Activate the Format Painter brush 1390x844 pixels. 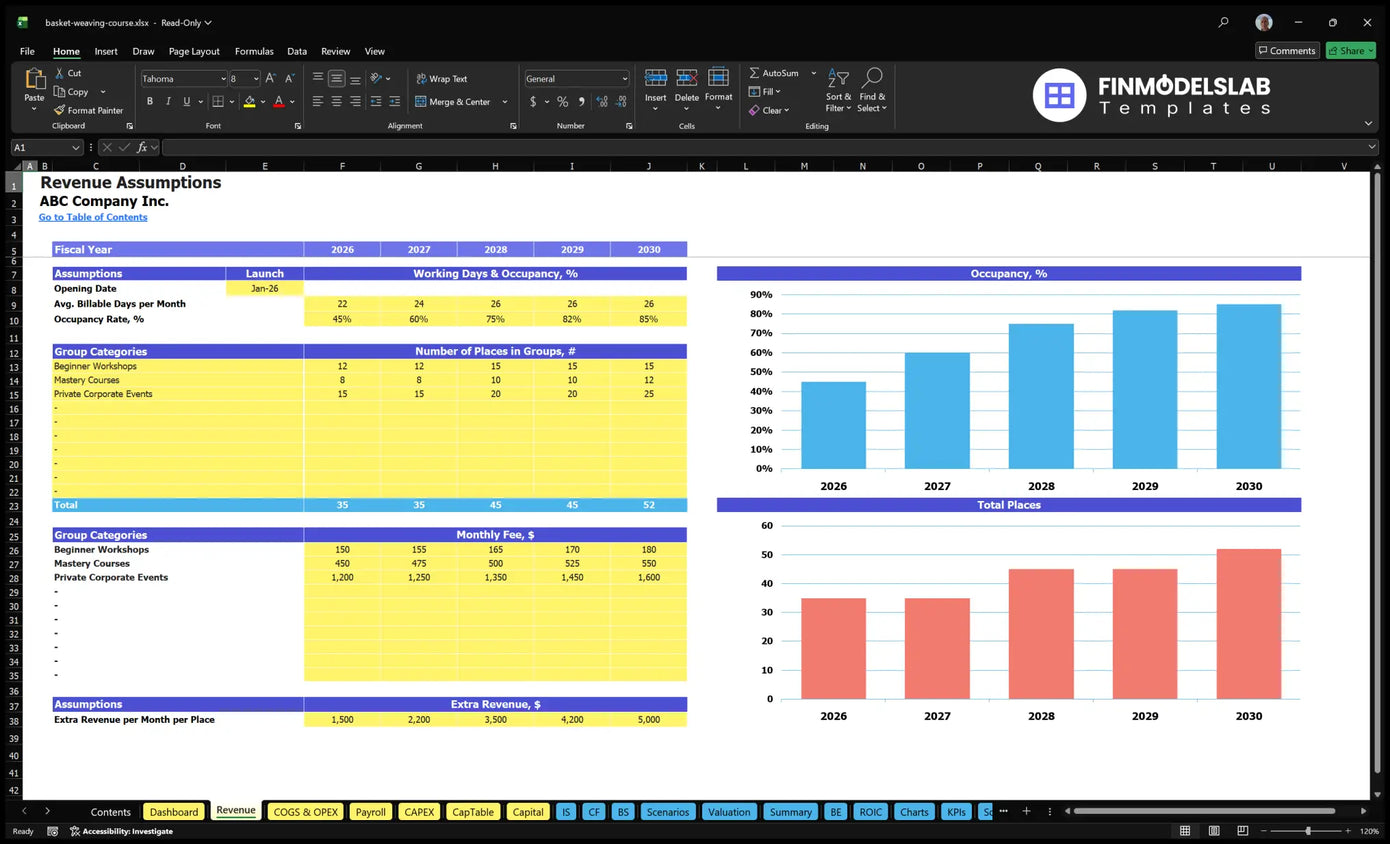[60, 110]
